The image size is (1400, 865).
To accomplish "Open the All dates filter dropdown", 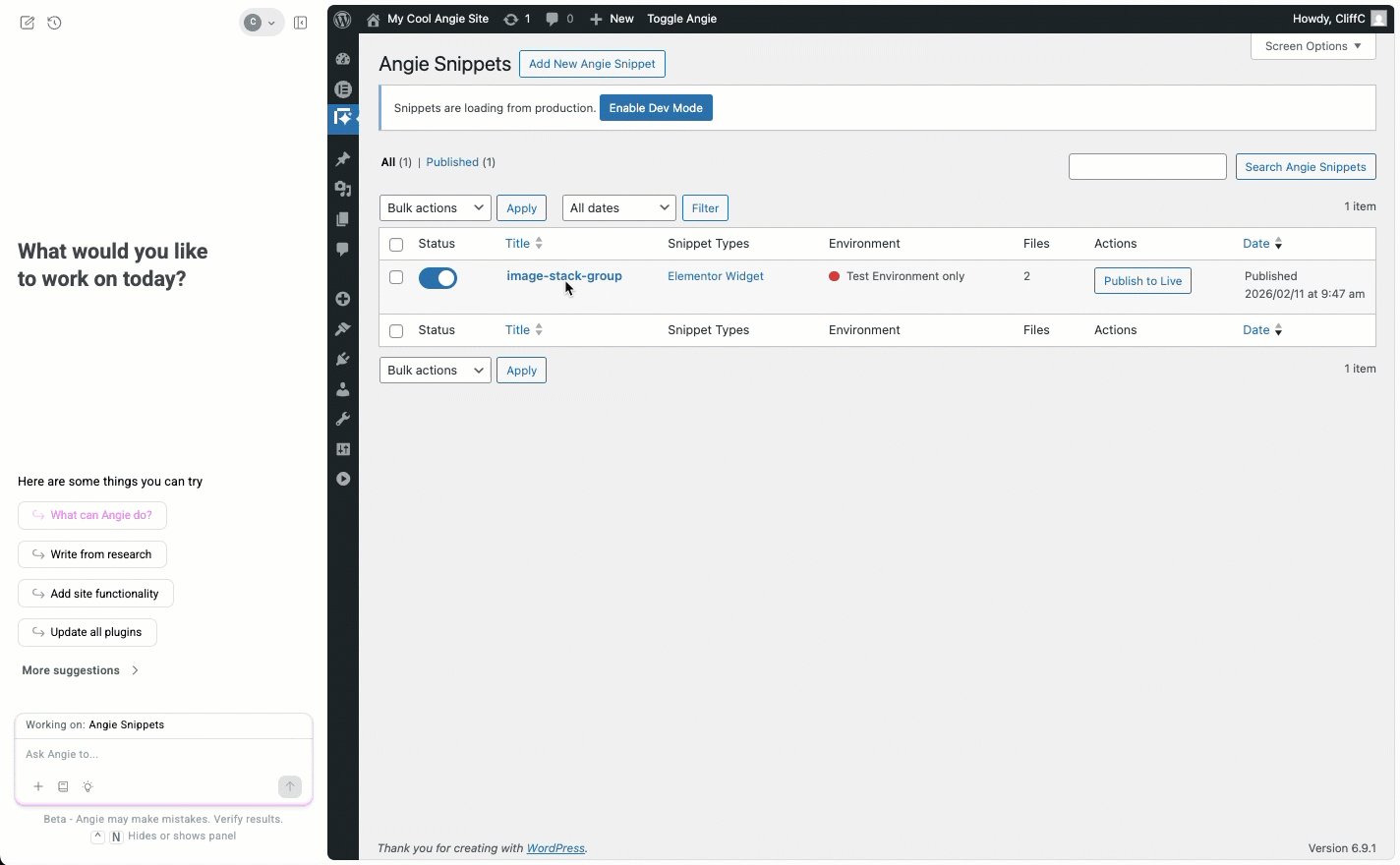I will pos(617,207).
